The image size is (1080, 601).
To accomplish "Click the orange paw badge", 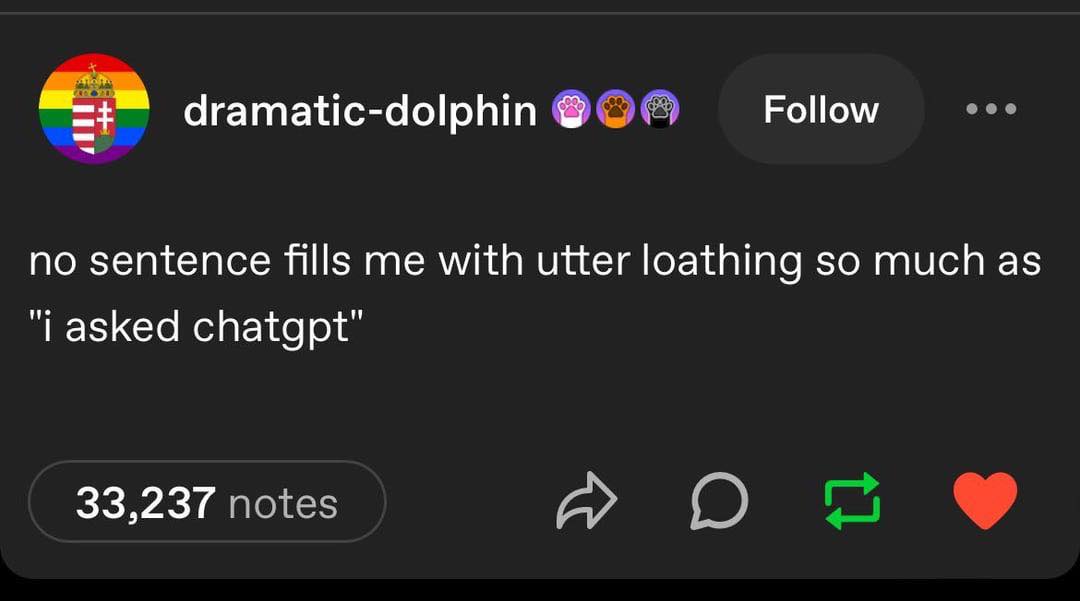I will pyautogui.click(x=615, y=109).
